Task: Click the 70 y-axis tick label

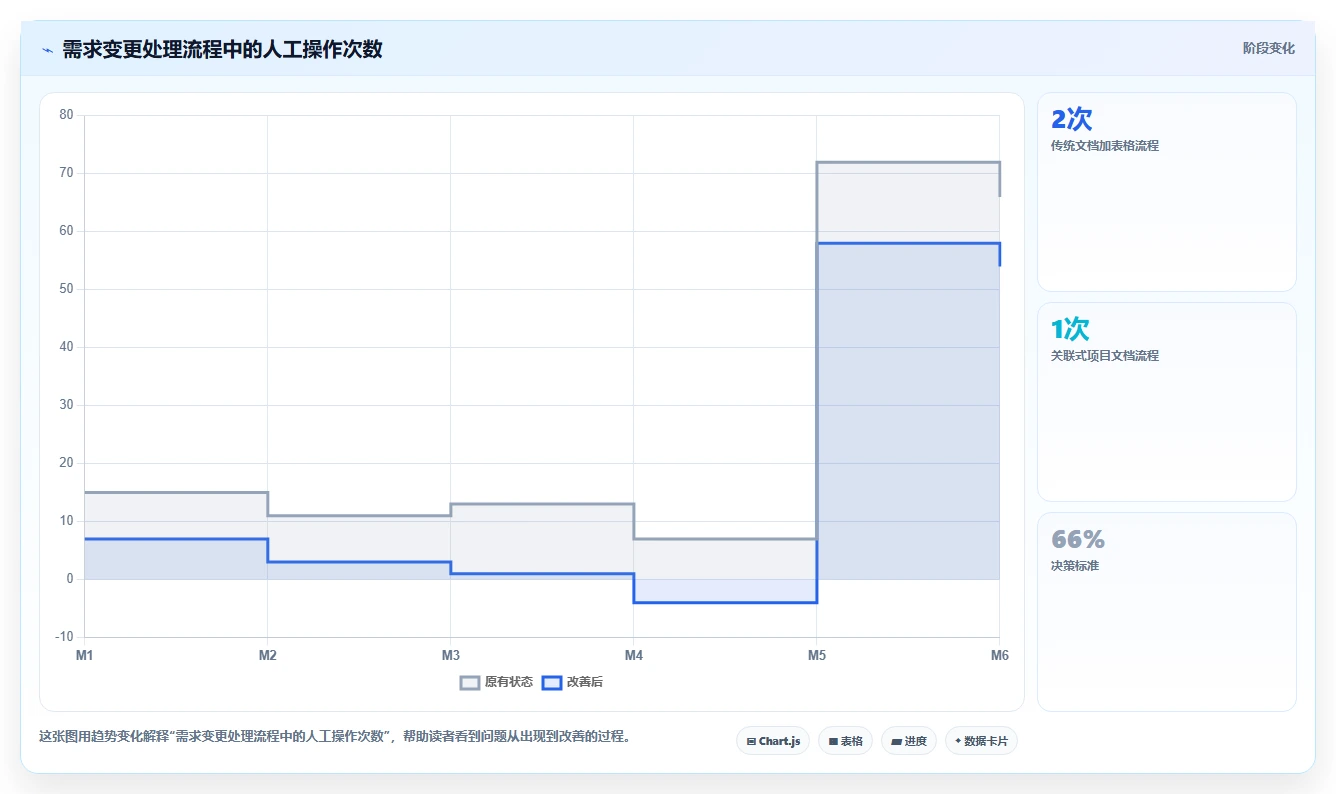Action: 67,173
